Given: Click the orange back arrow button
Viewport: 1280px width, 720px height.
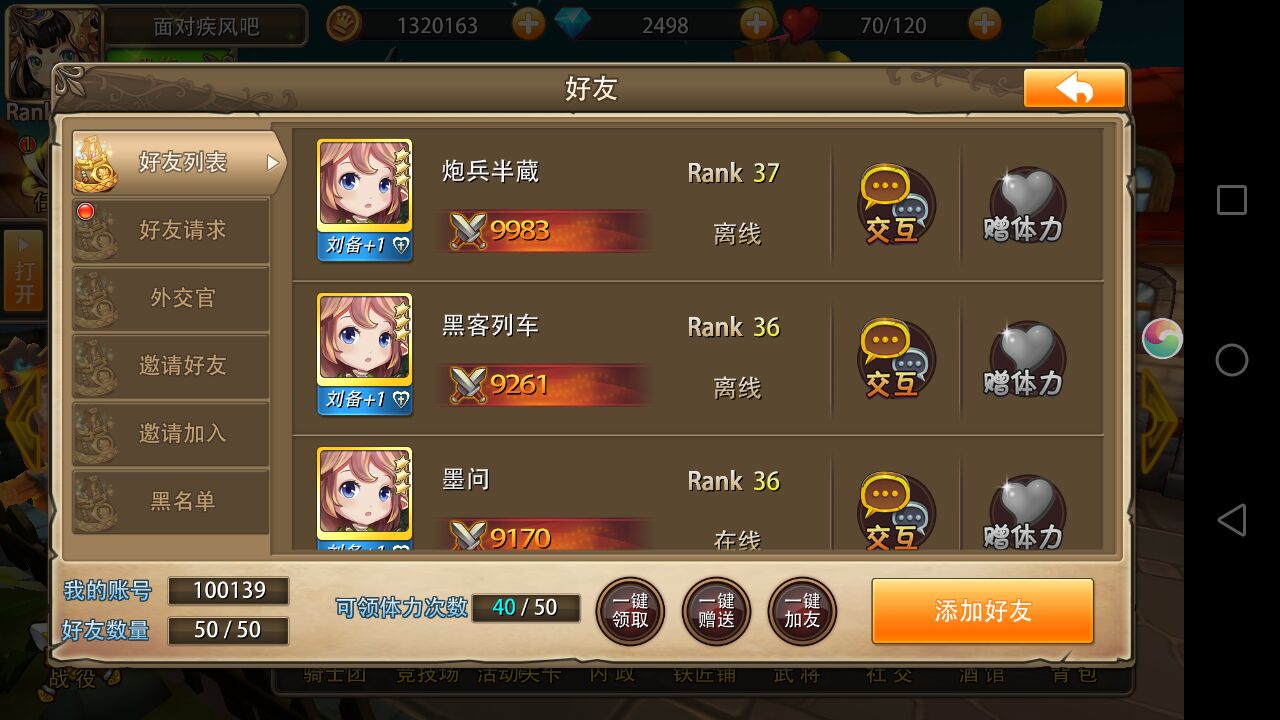Looking at the screenshot, I should [x=1075, y=89].
